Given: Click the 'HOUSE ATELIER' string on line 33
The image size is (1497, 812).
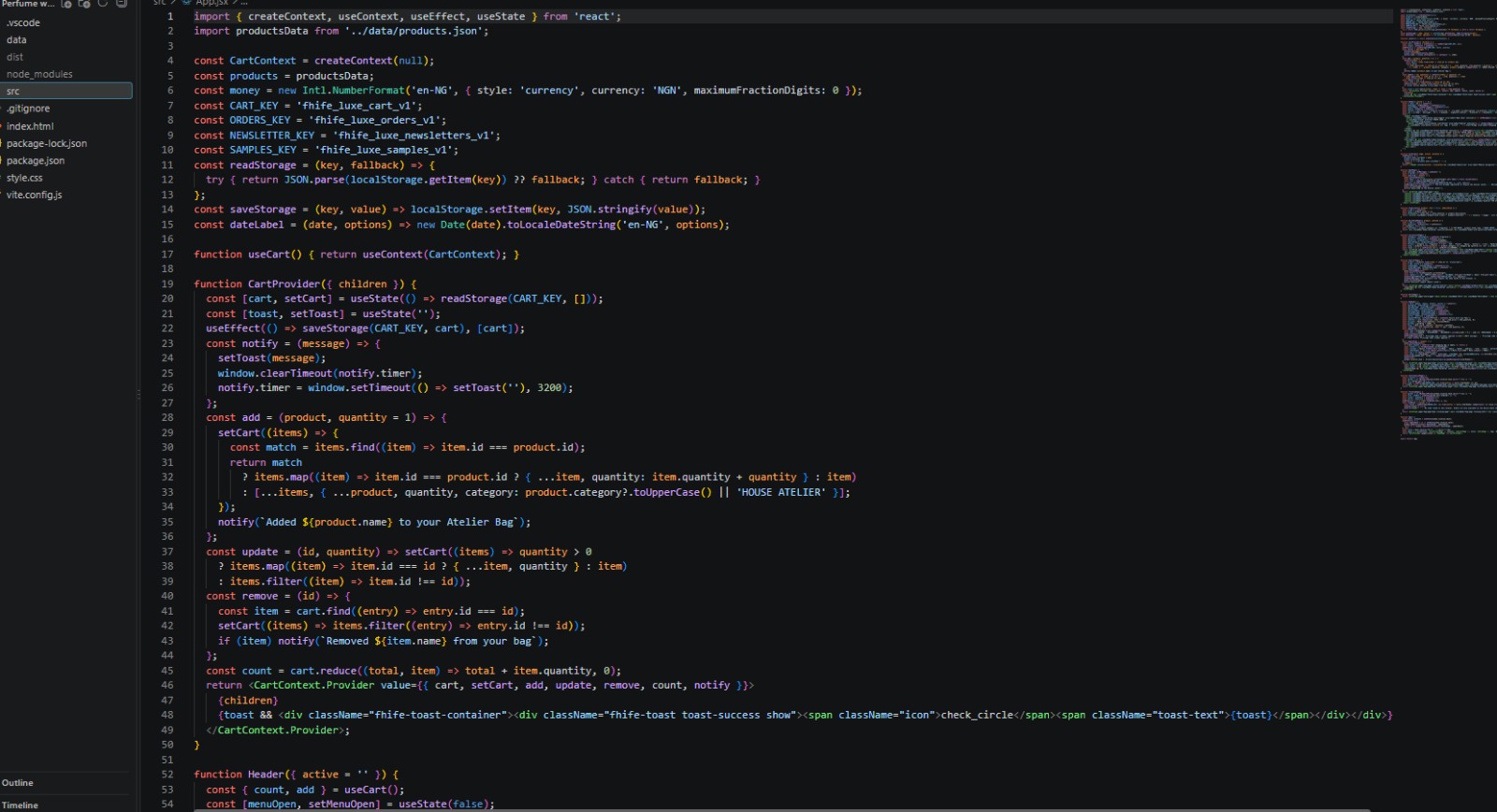Looking at the screenshot, I should (781, 493).
